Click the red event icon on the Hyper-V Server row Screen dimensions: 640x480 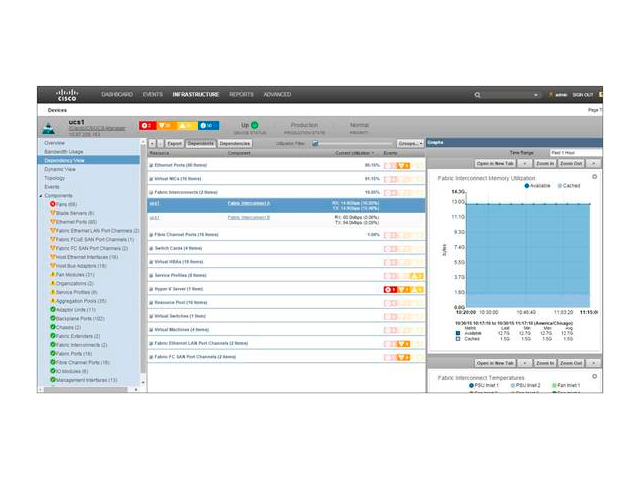click(389, 288)
